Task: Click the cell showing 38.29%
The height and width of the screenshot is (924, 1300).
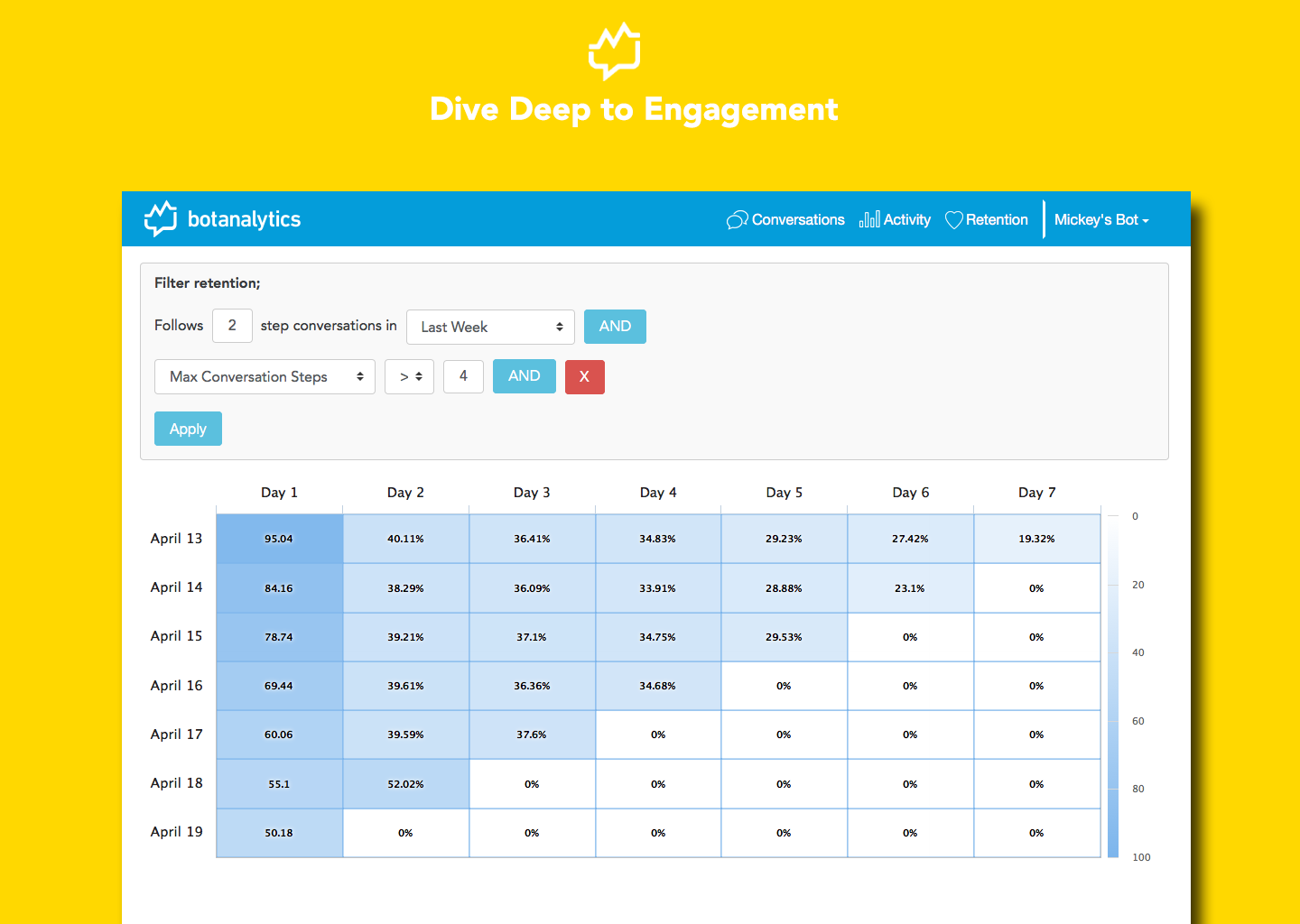Action: 405,588
